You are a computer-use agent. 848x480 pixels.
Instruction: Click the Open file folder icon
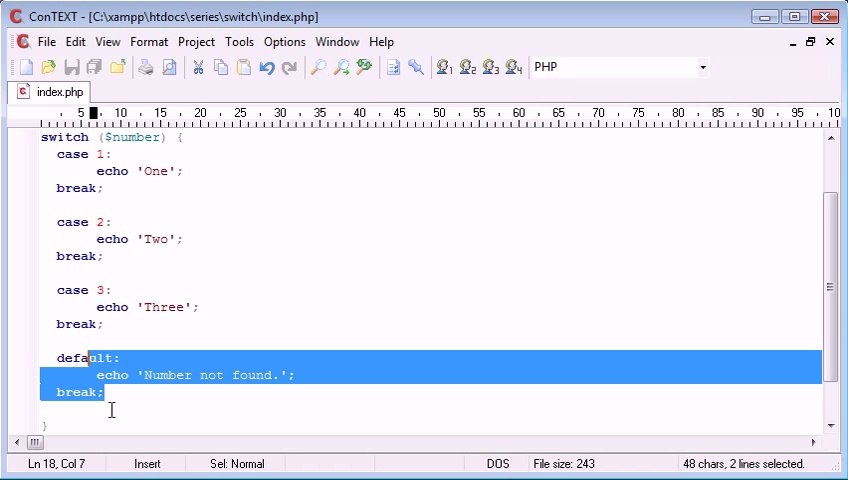coord(49,68)
